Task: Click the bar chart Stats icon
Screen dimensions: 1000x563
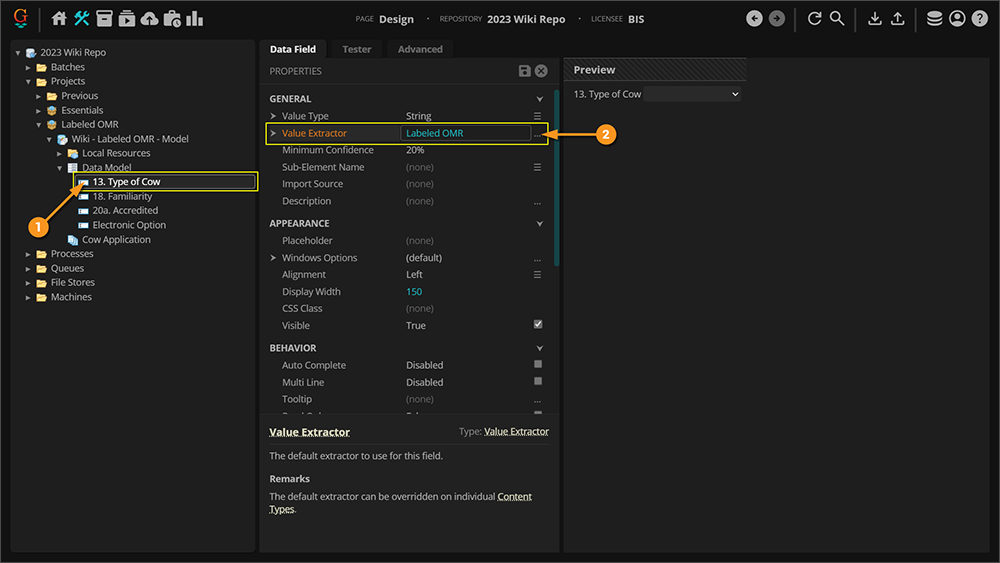Action: coord(194,19)
